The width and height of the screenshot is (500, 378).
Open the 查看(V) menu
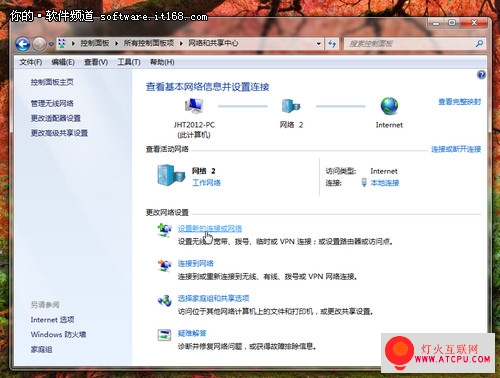(x=96, y=62)
